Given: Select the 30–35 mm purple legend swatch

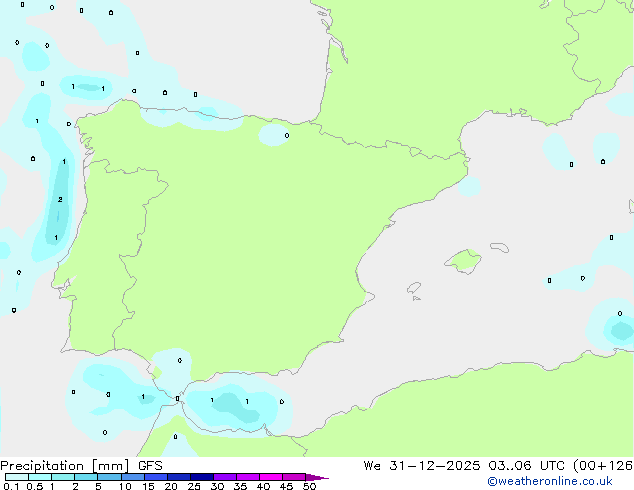Looking at the screenshot, I should pyautogui.click(x=224, y=477).
